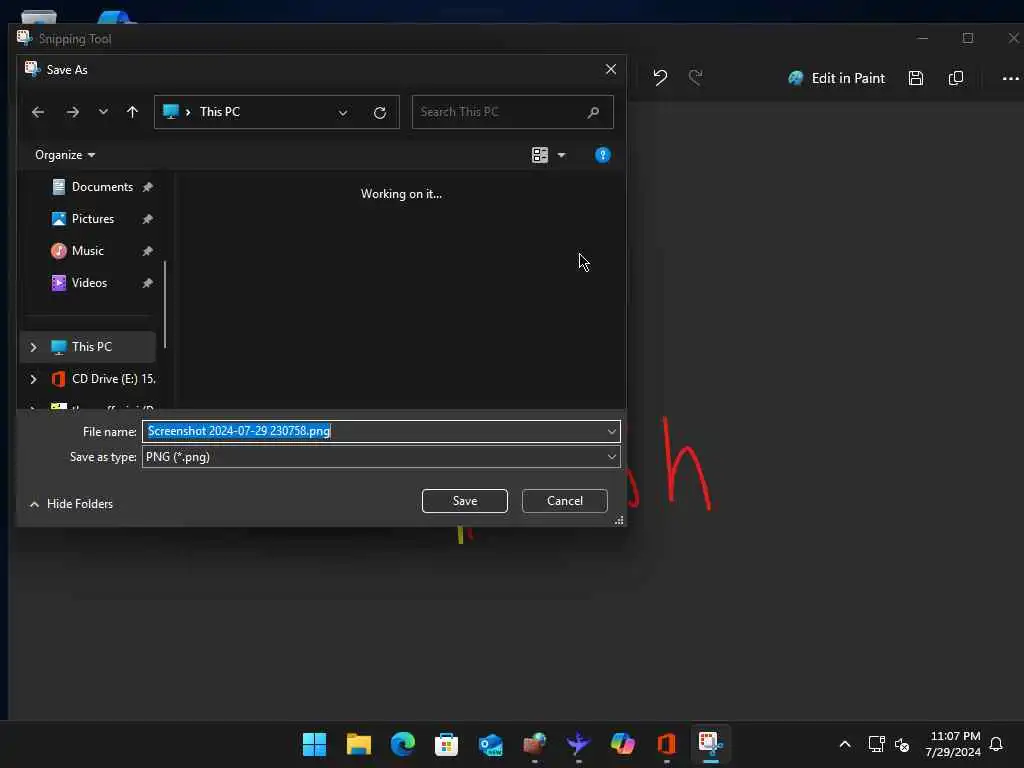
Task: Open Office app from taskbar
Action: (666, 744)
